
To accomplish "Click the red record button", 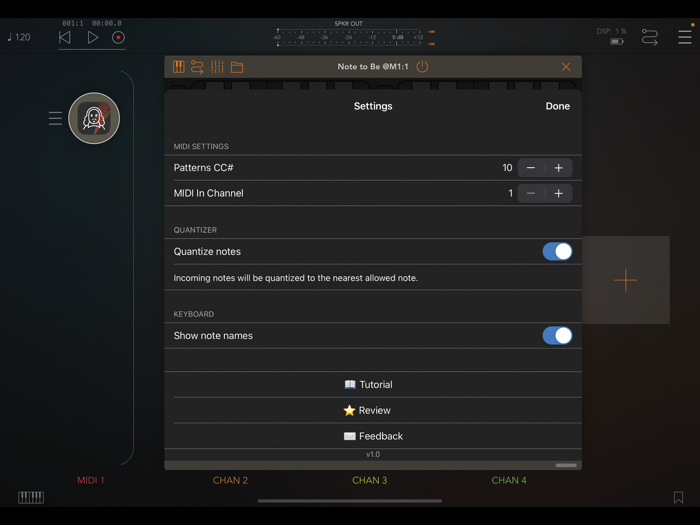I will pos(118,38).
